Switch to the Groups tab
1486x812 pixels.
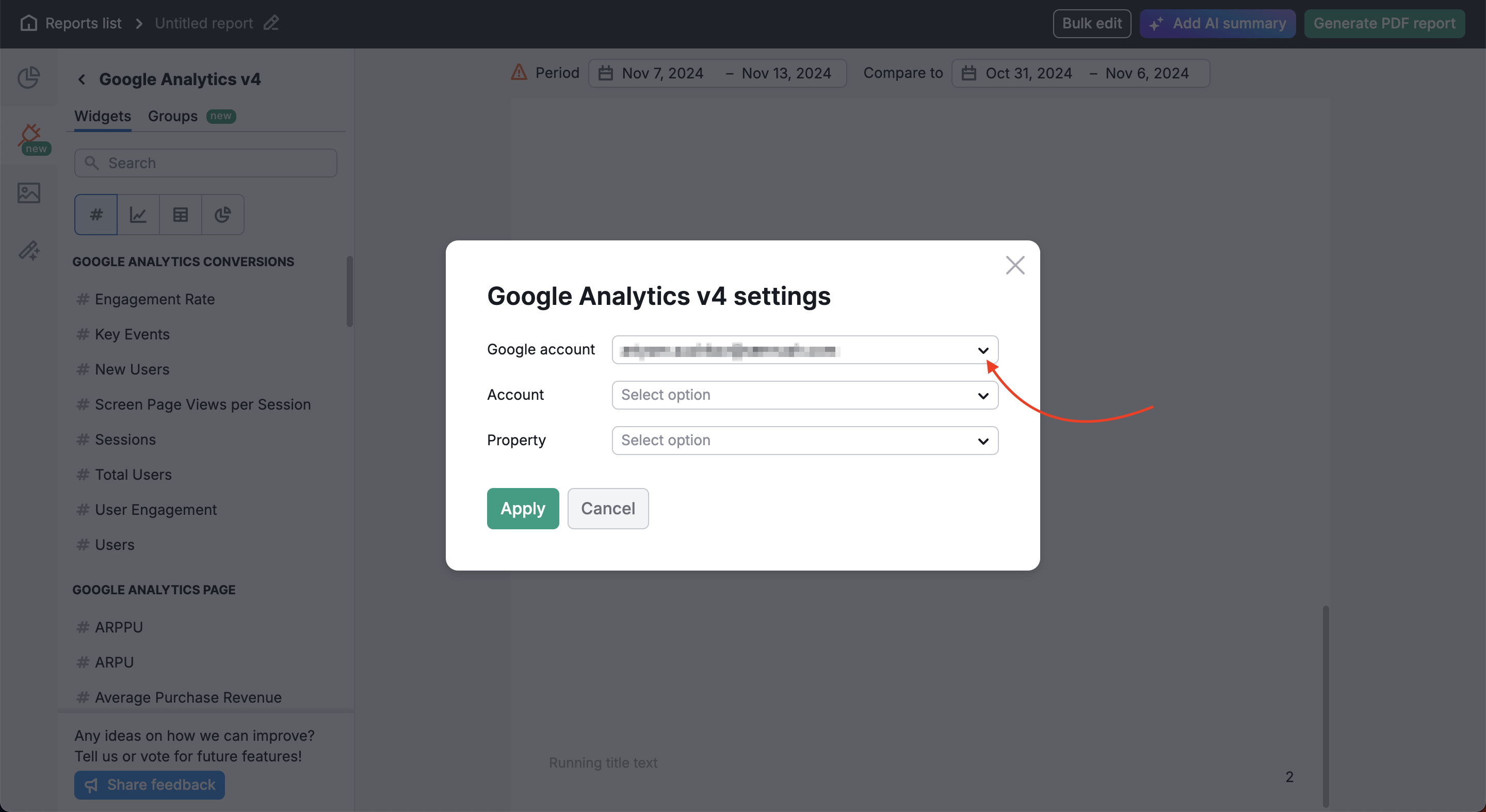pyautogui.click(x=172, y=116)
